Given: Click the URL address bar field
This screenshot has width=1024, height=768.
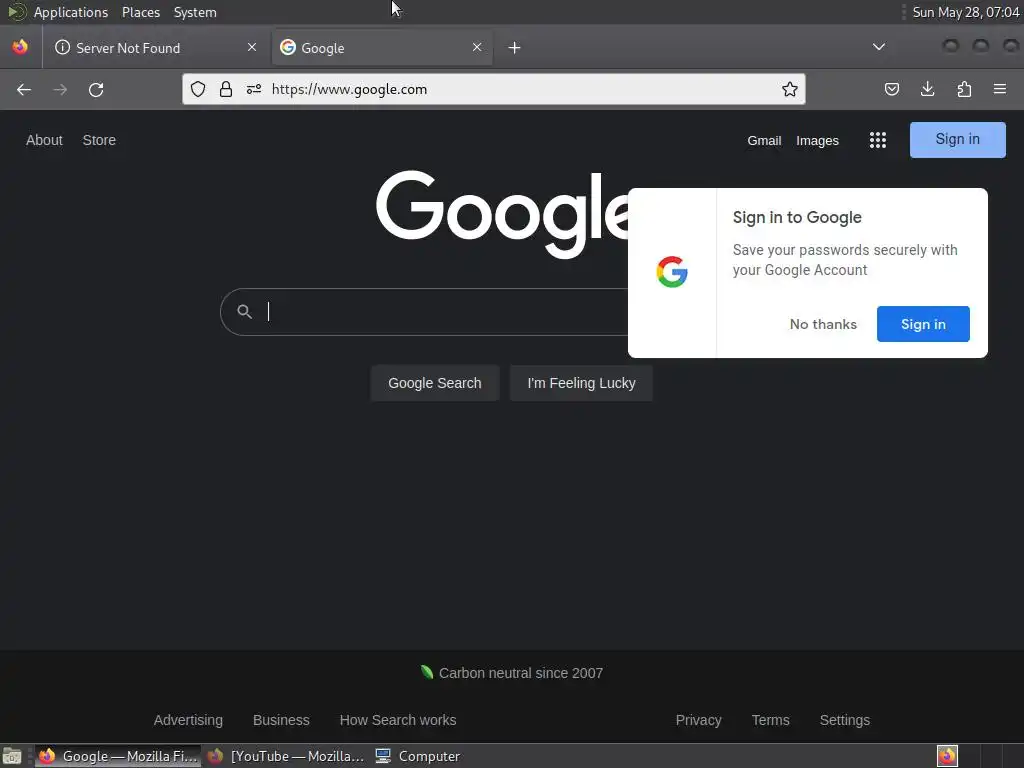Looking at the screenshot, I should pyautogui.click(x=494, y=89).
